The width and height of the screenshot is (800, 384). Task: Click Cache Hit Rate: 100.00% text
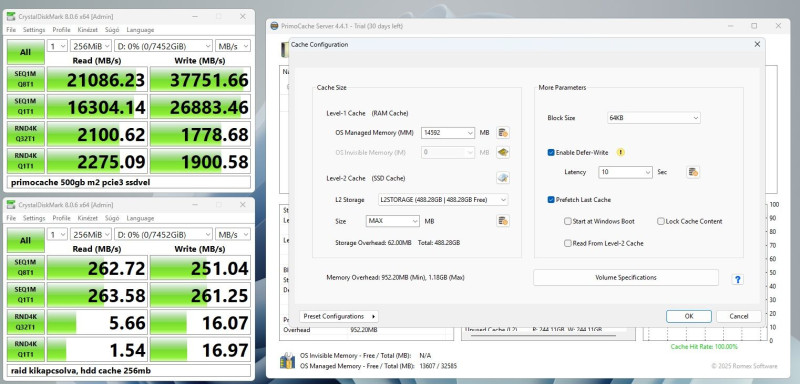[x=704, y=347]
